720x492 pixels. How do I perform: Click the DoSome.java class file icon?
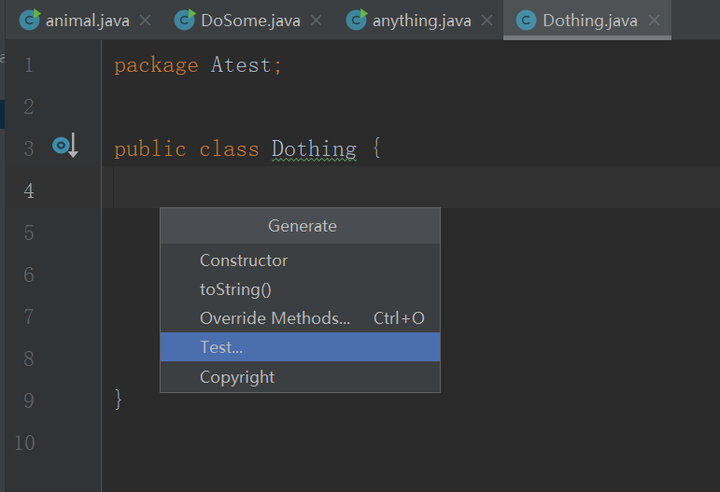184,20
